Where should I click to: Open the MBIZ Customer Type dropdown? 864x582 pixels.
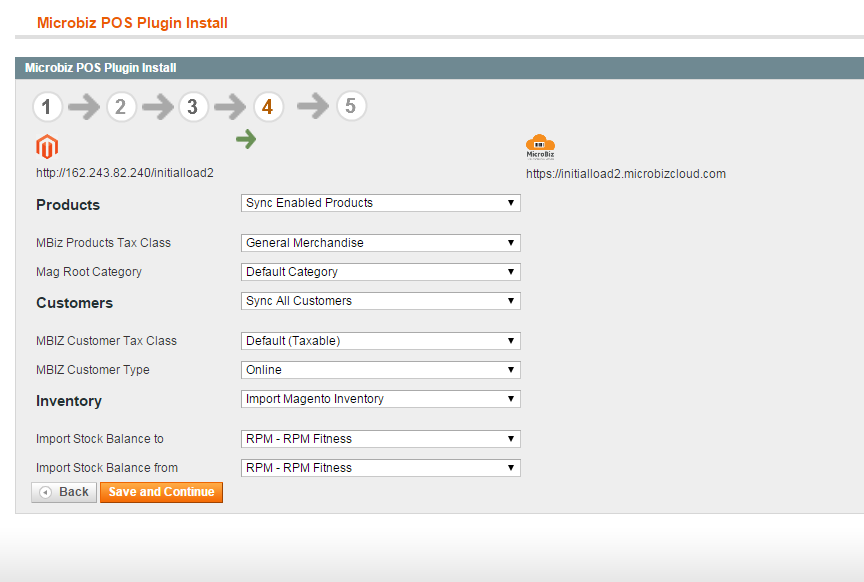point(381,370)
